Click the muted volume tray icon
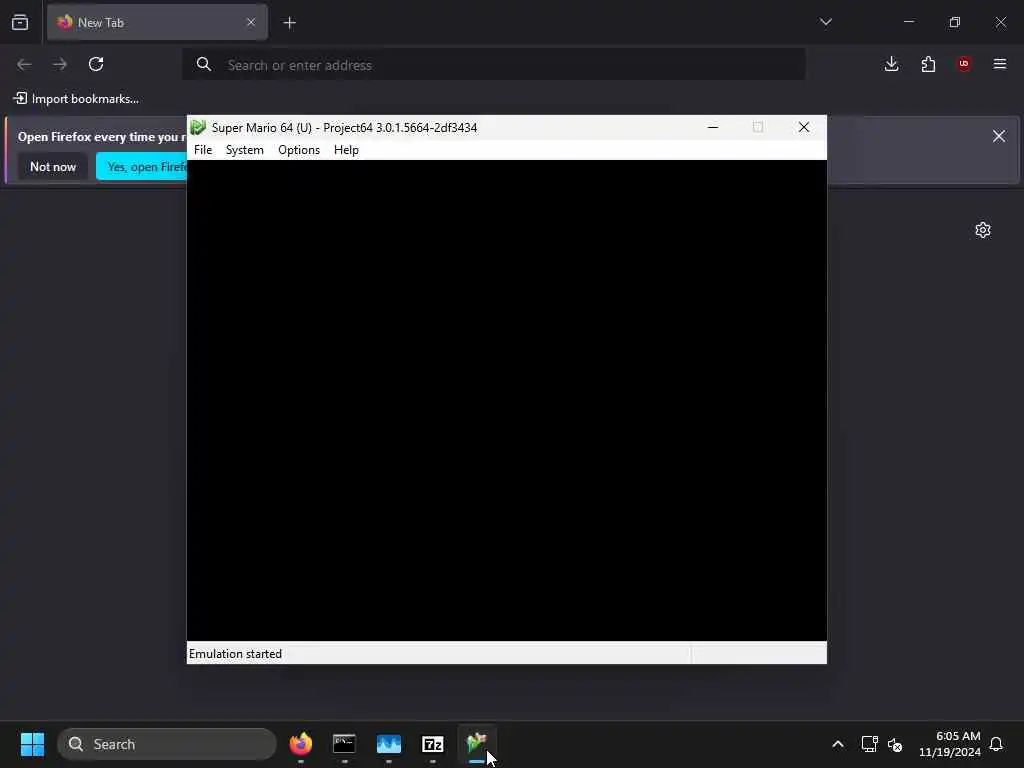 click(895, 744)
